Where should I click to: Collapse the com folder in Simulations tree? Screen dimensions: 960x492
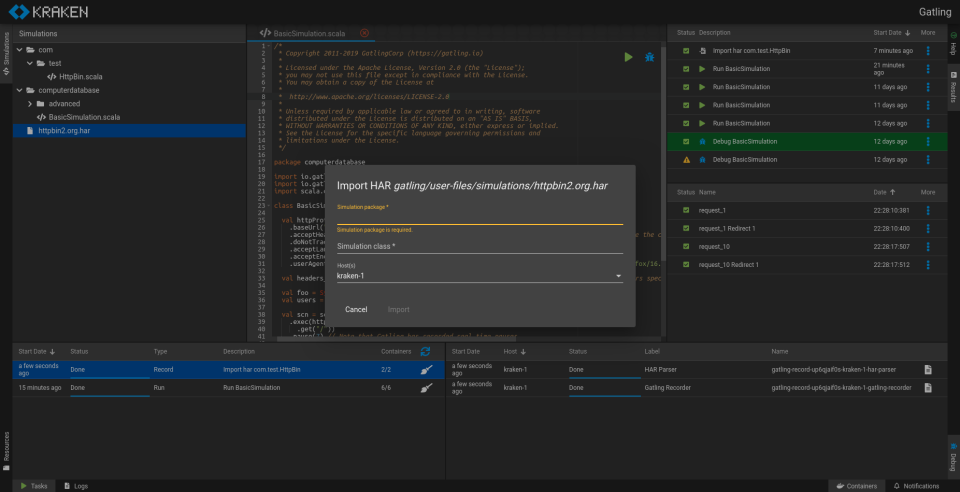[19, 49]
